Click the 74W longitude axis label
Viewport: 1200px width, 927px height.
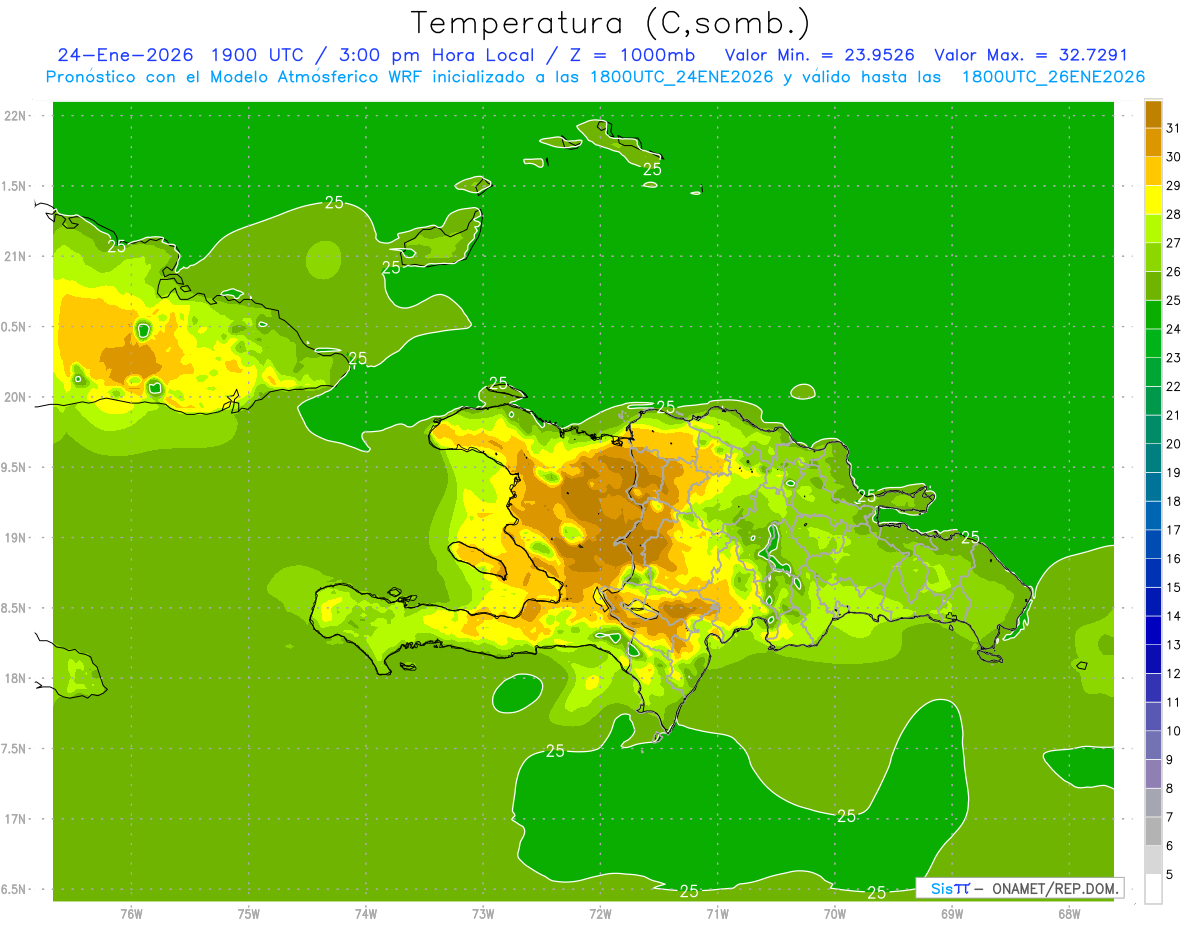tap(366, 914)
